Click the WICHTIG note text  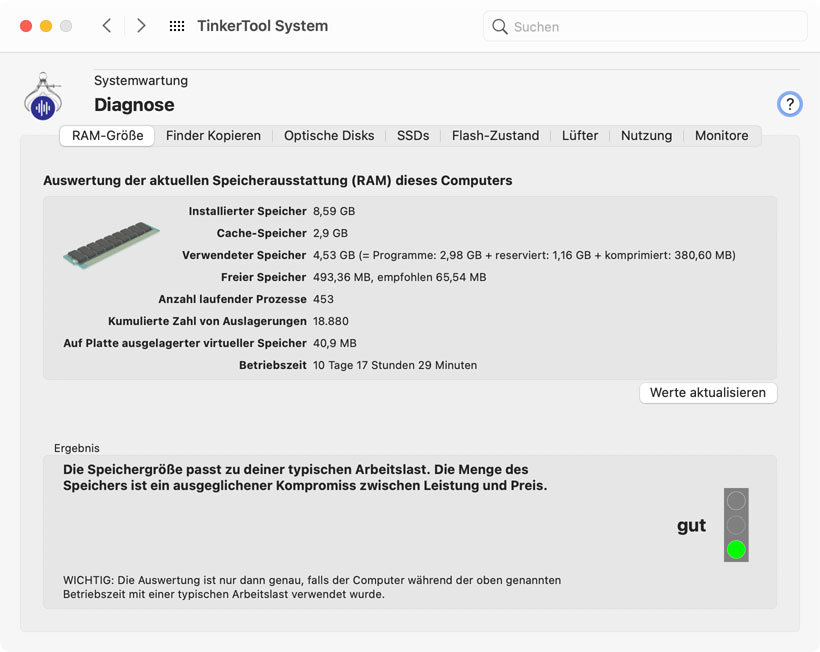pos(312,587)
